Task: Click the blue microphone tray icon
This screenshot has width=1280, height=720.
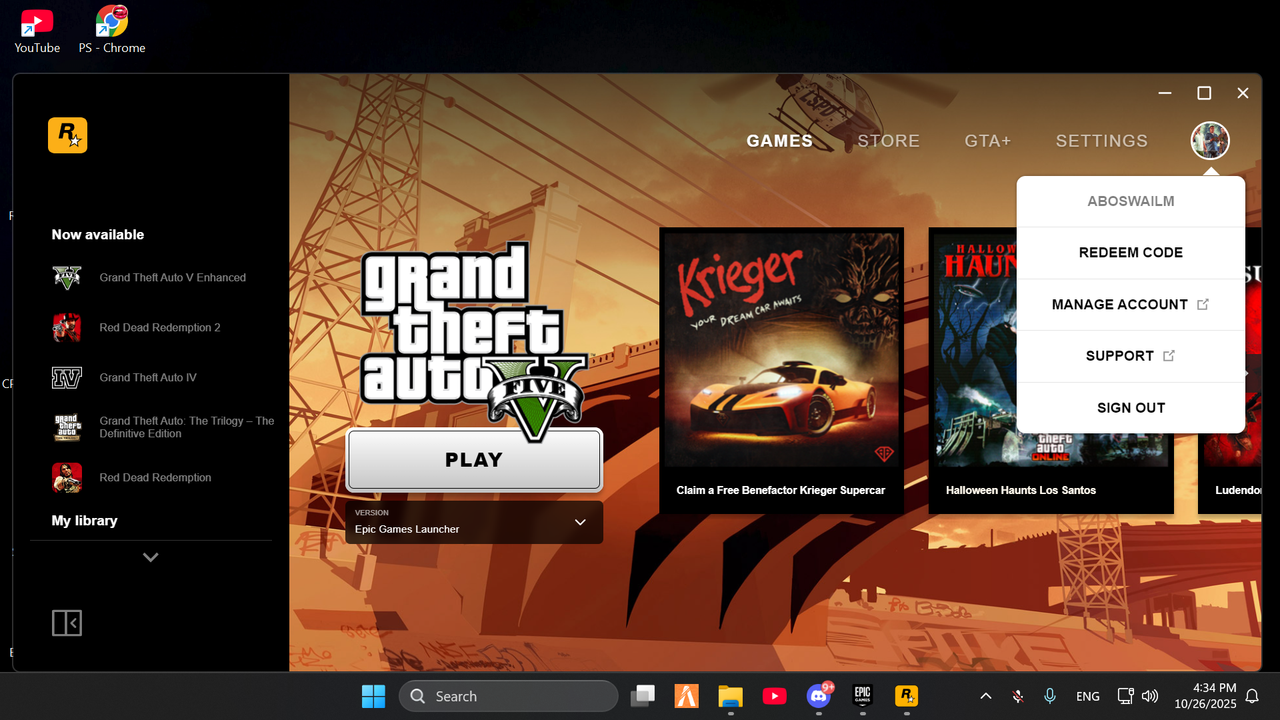Action: [1050, 696]
